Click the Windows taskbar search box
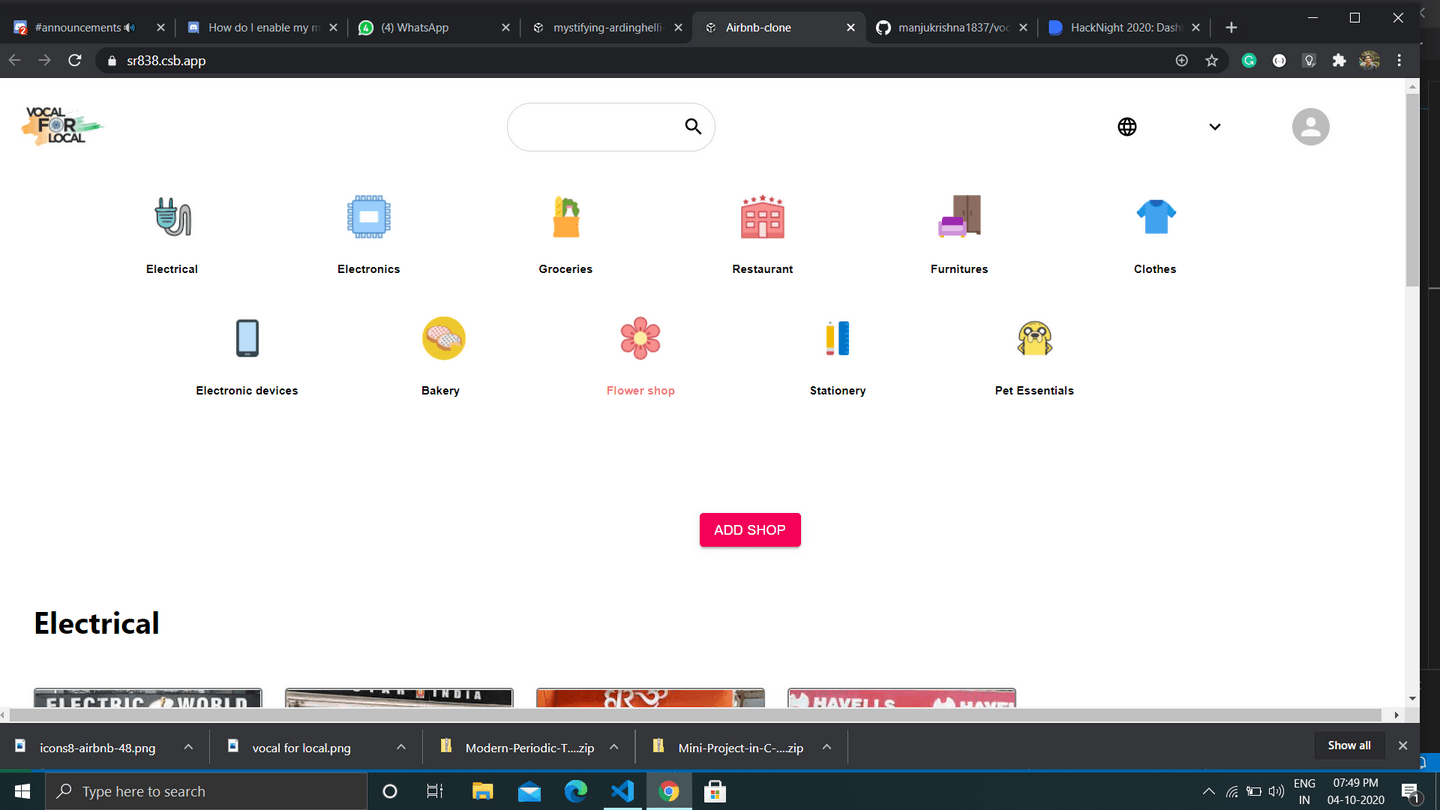The width and height of the screenshot is (1440, 810). coord(207,791)
